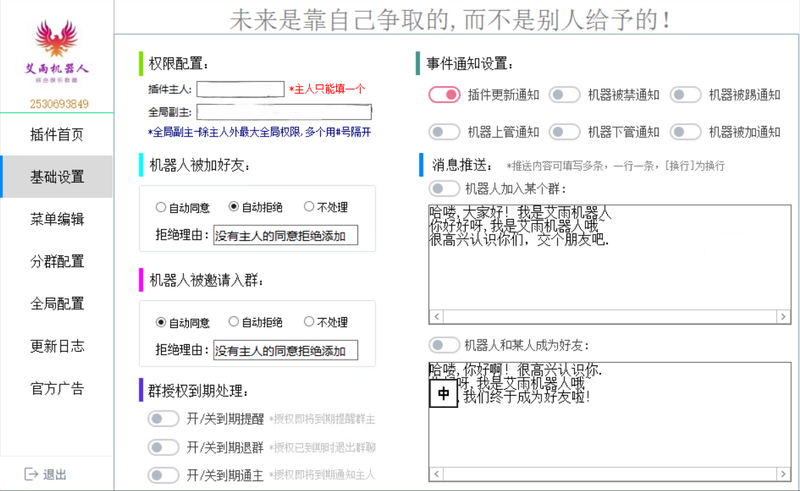View the 更新日志 page
Image resolution: width=800 pixels, height=491 pixels.
click(x=57, y=347)
